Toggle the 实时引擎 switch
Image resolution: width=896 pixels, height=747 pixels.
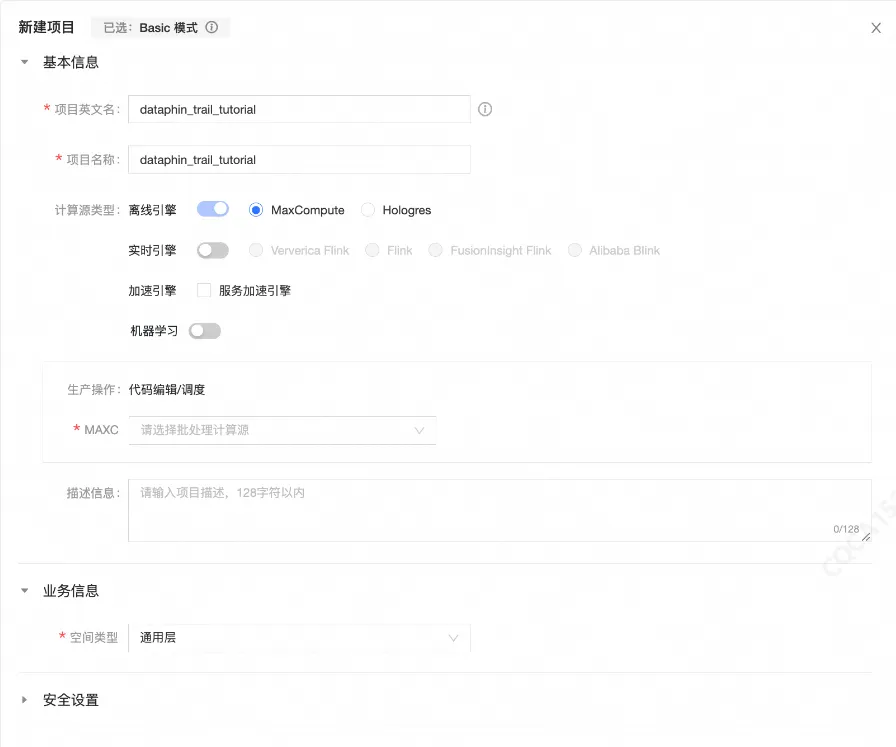pyautogui.click(x=213, y=250)
